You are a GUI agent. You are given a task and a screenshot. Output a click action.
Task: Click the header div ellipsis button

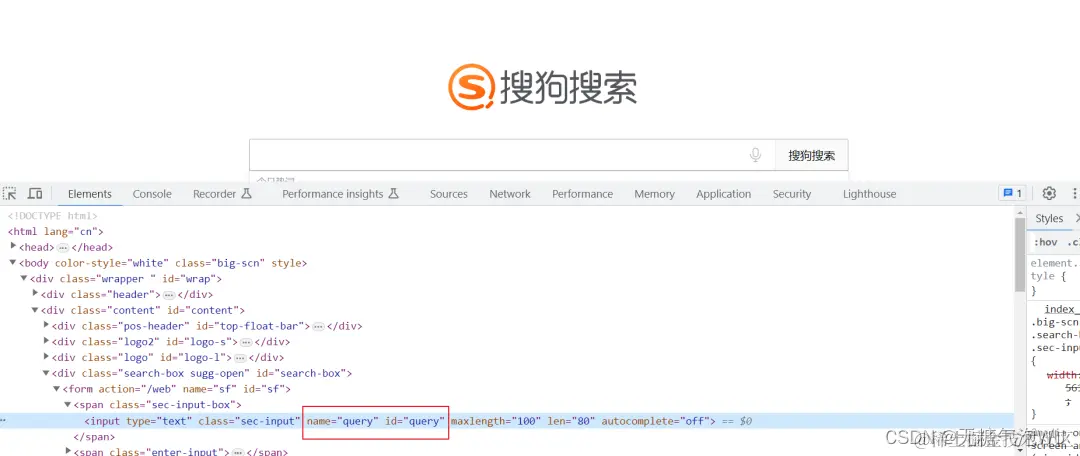pyautogui.click(x=168, y=295)
